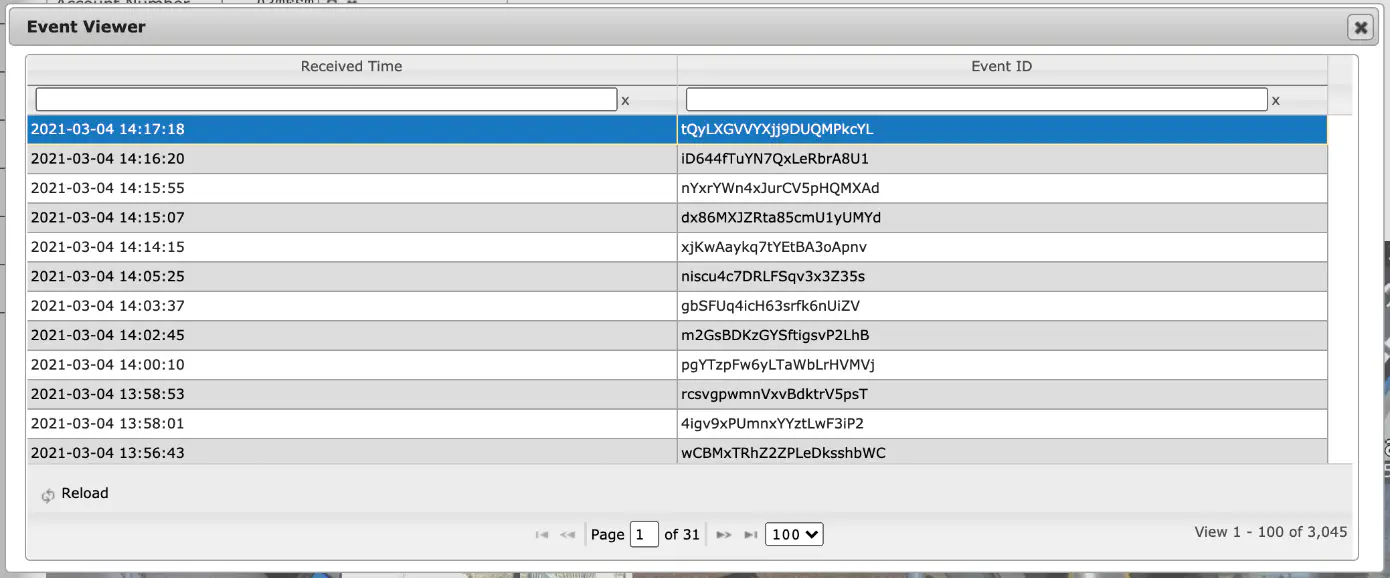Click event ID xjKwAaykq7tYEtBA3oApnv
The width and height of the screenshot is (1390, 578).
pos(774,247)
